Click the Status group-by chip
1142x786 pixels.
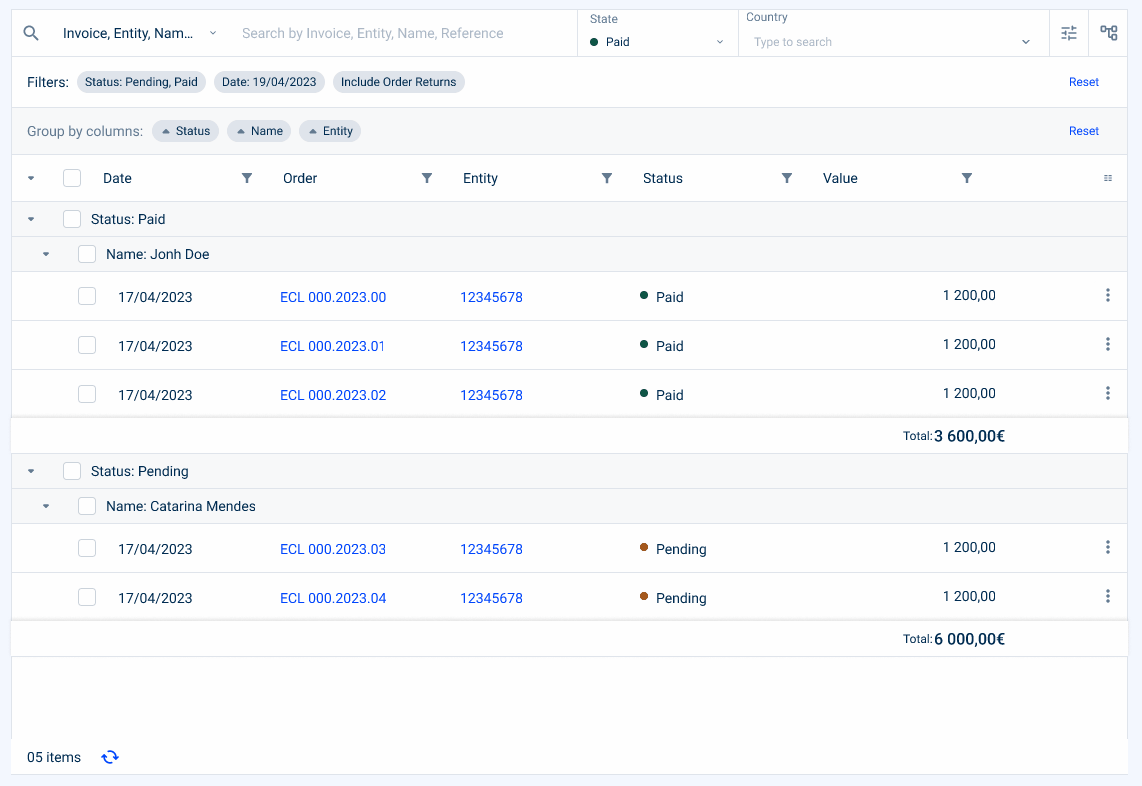(186, 131)
